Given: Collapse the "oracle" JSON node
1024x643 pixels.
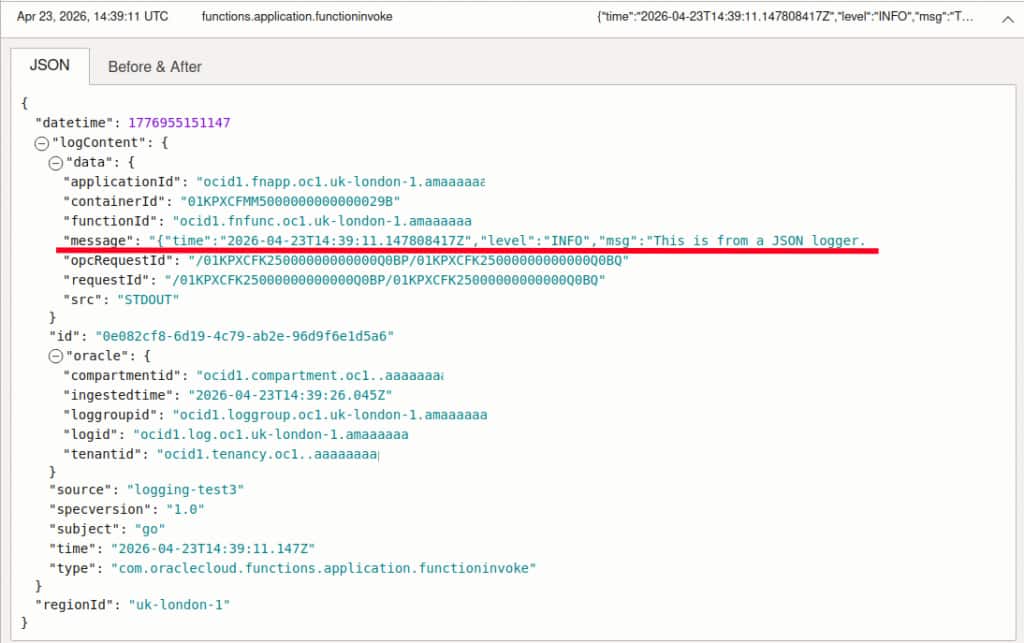Looking at the screenshot, I should pos(56,356).
